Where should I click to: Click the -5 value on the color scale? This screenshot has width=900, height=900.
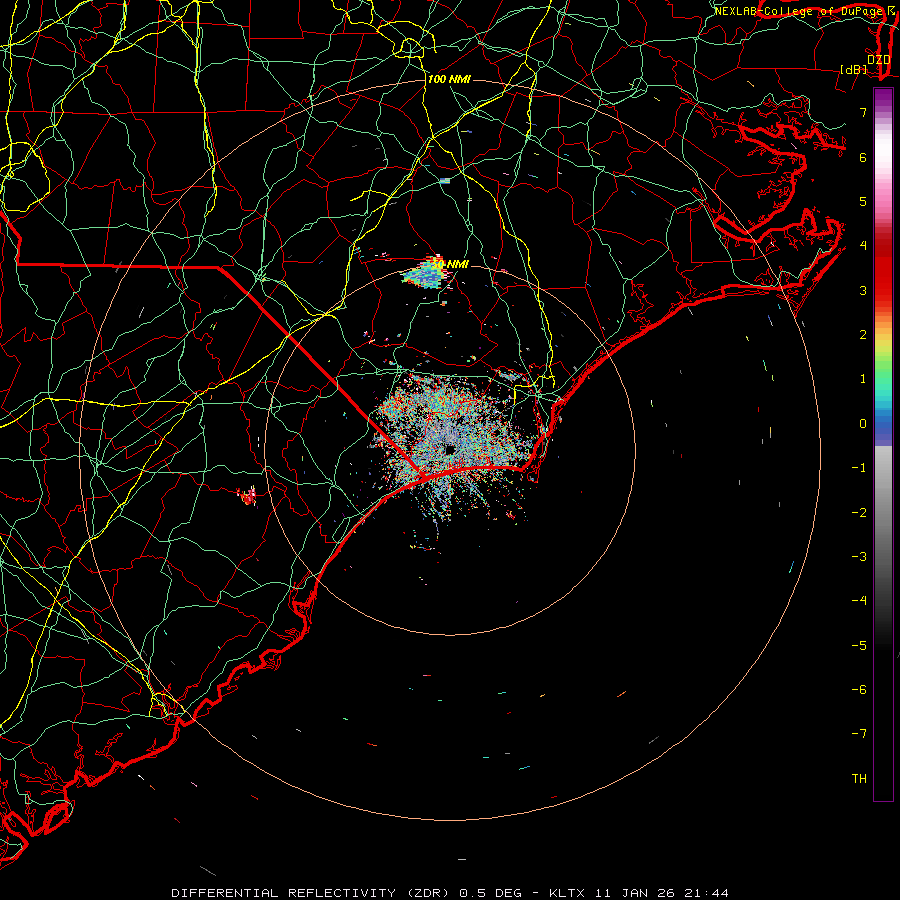[x=859, y=645]
